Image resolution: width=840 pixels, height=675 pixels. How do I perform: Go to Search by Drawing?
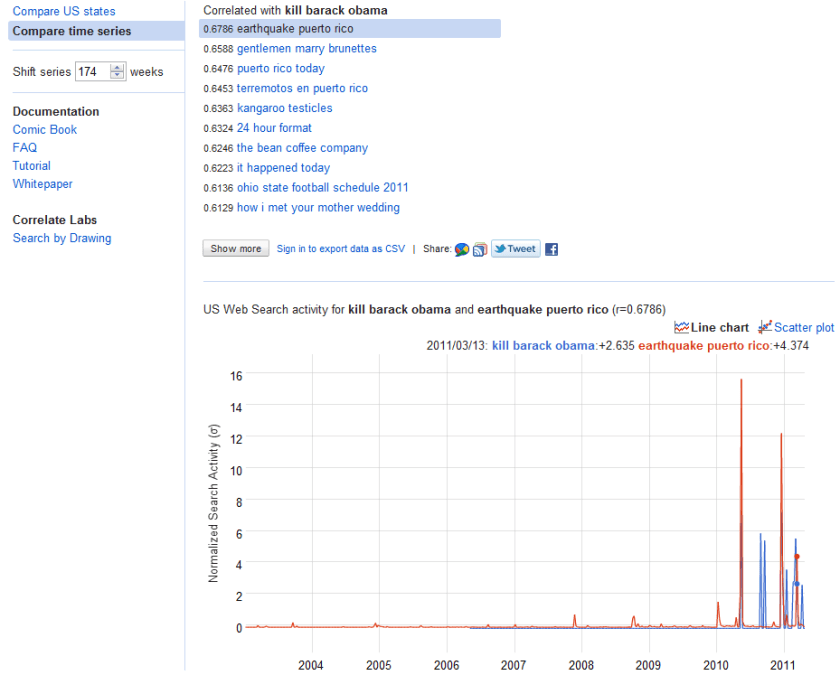(x=62, y=238)
